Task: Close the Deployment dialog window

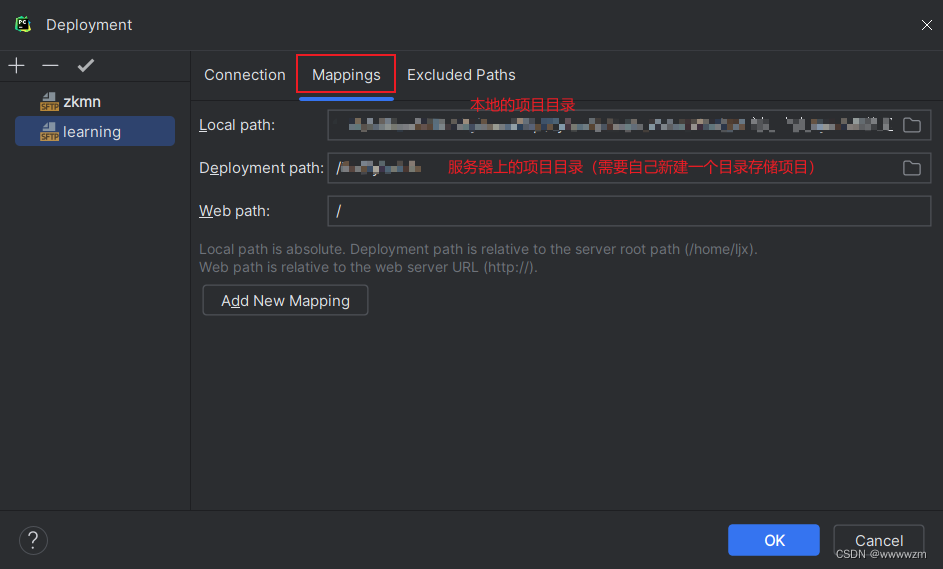Action: [x=927, y=25]
